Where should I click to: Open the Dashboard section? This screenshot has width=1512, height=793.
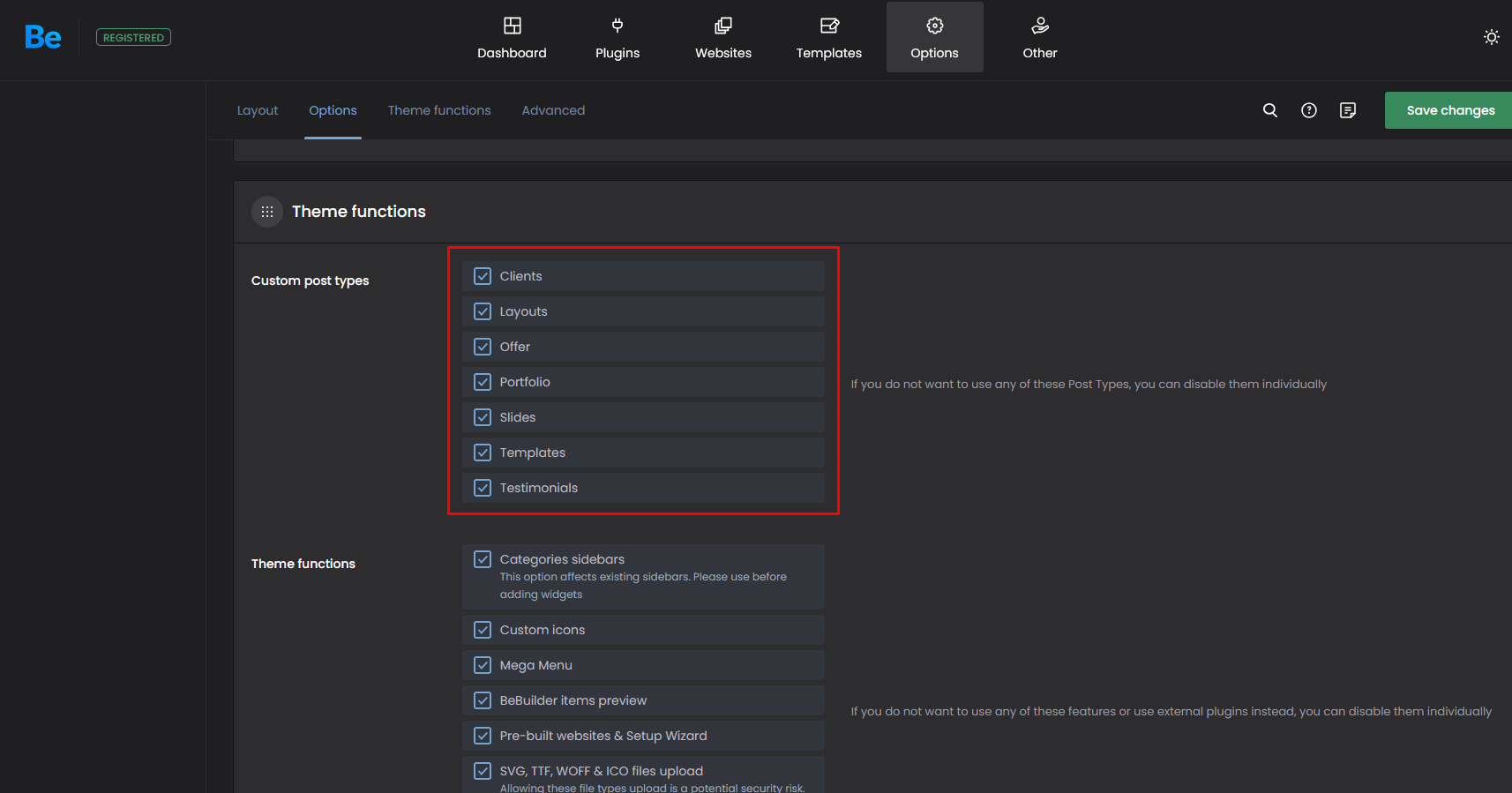(512, 38)
